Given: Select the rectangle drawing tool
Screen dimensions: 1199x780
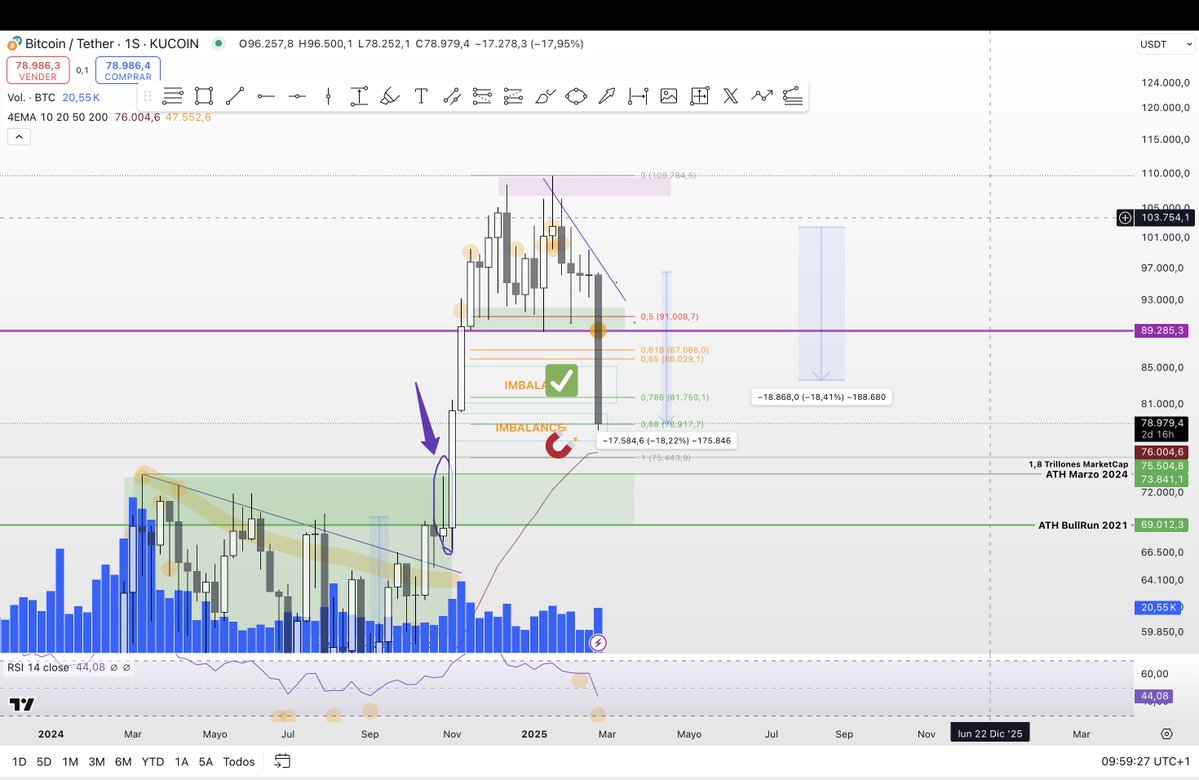Looking at the screenshot, I should pyautogui.click(x=203, y=96).
